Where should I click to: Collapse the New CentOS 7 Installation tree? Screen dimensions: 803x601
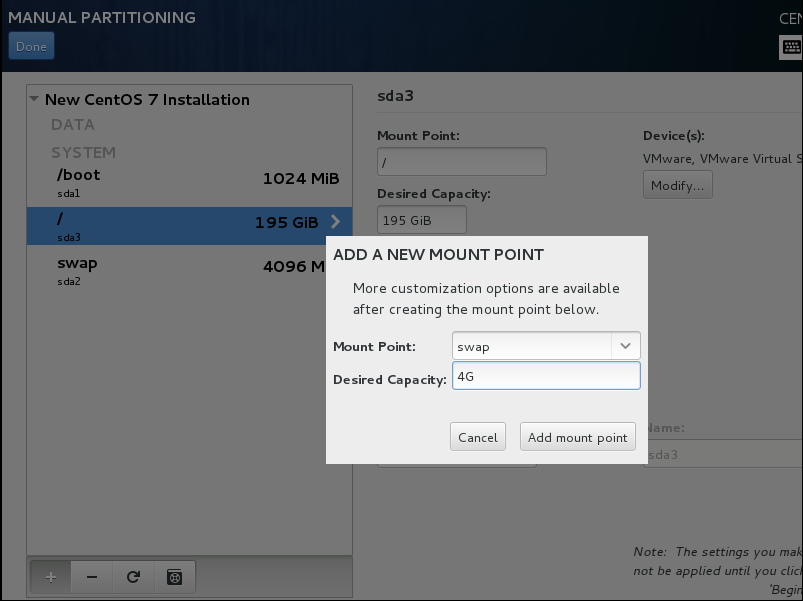pyautogui.click(x=35, y=100)
